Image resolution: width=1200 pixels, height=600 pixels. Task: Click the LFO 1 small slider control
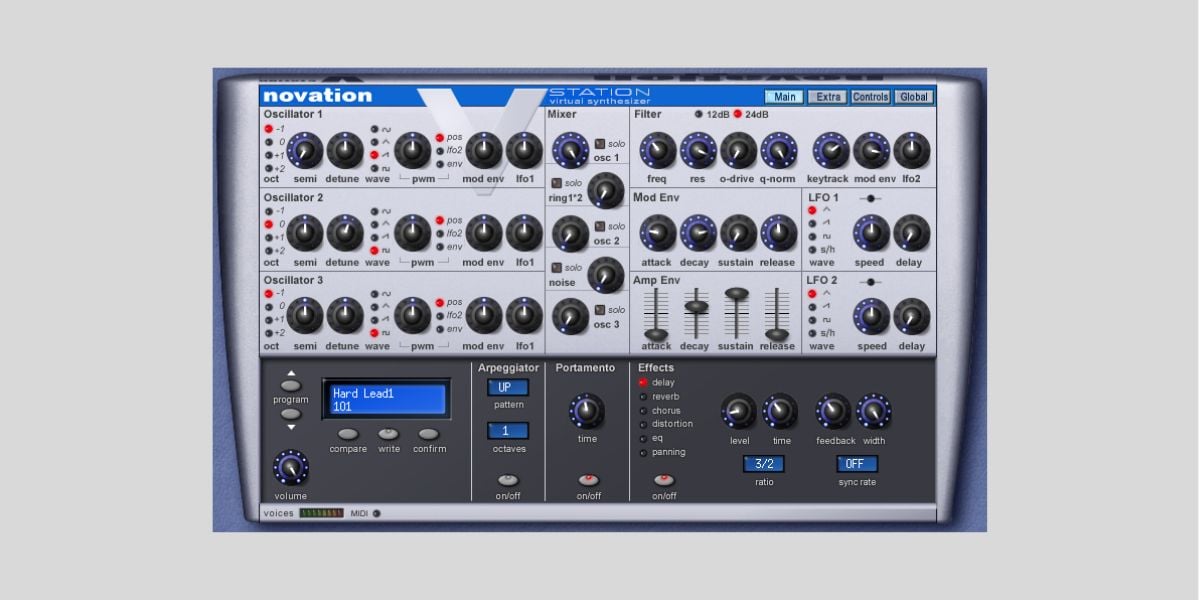[870, 199]
